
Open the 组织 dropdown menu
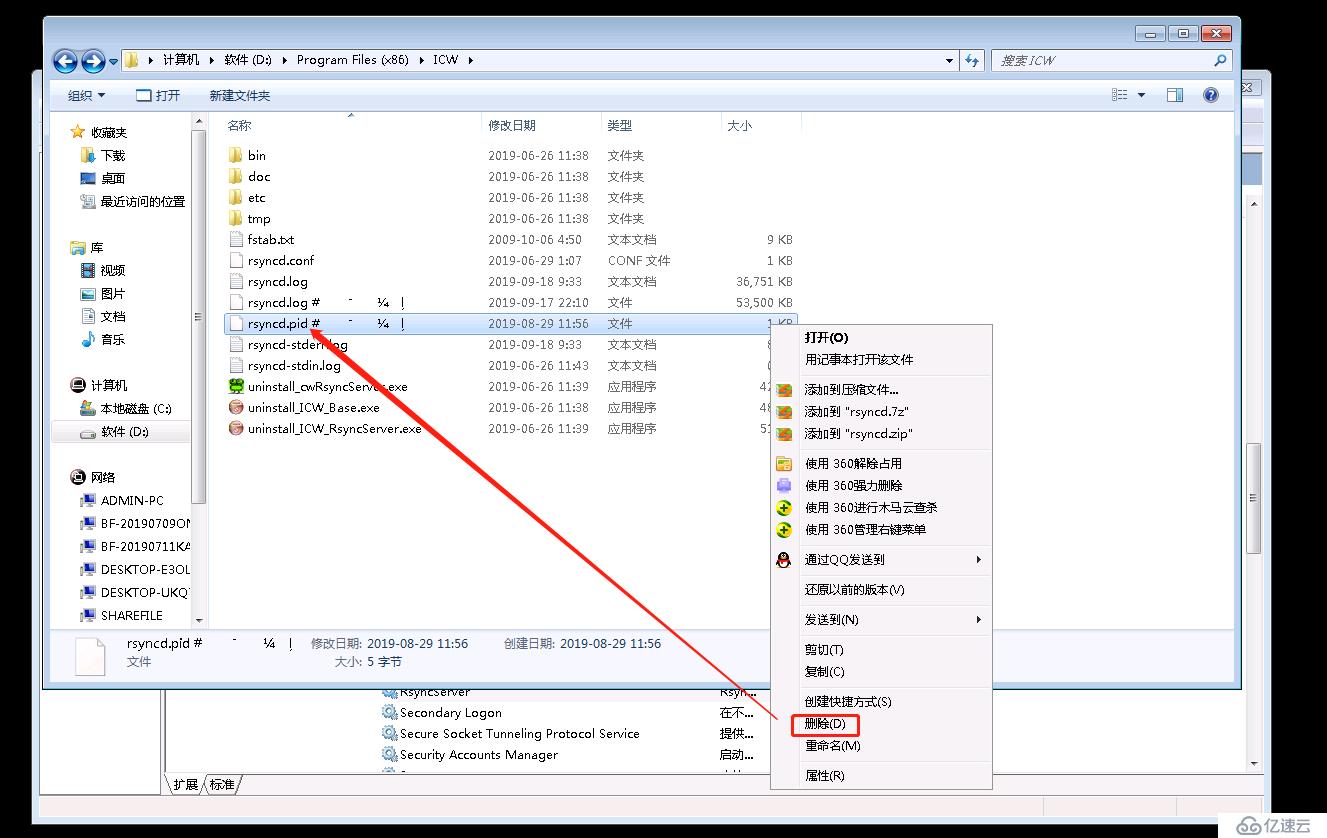click(x=86, y=95)
